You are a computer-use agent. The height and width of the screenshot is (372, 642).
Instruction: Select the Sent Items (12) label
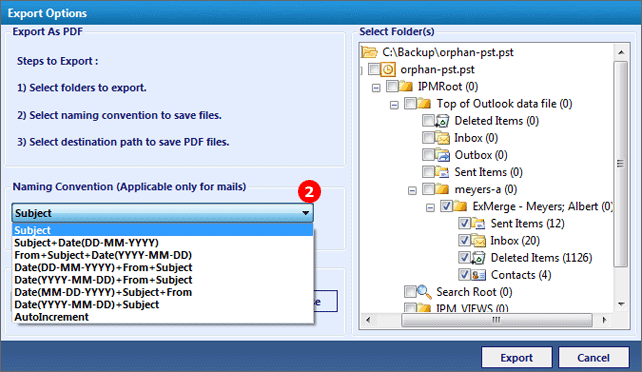[527, 223]
